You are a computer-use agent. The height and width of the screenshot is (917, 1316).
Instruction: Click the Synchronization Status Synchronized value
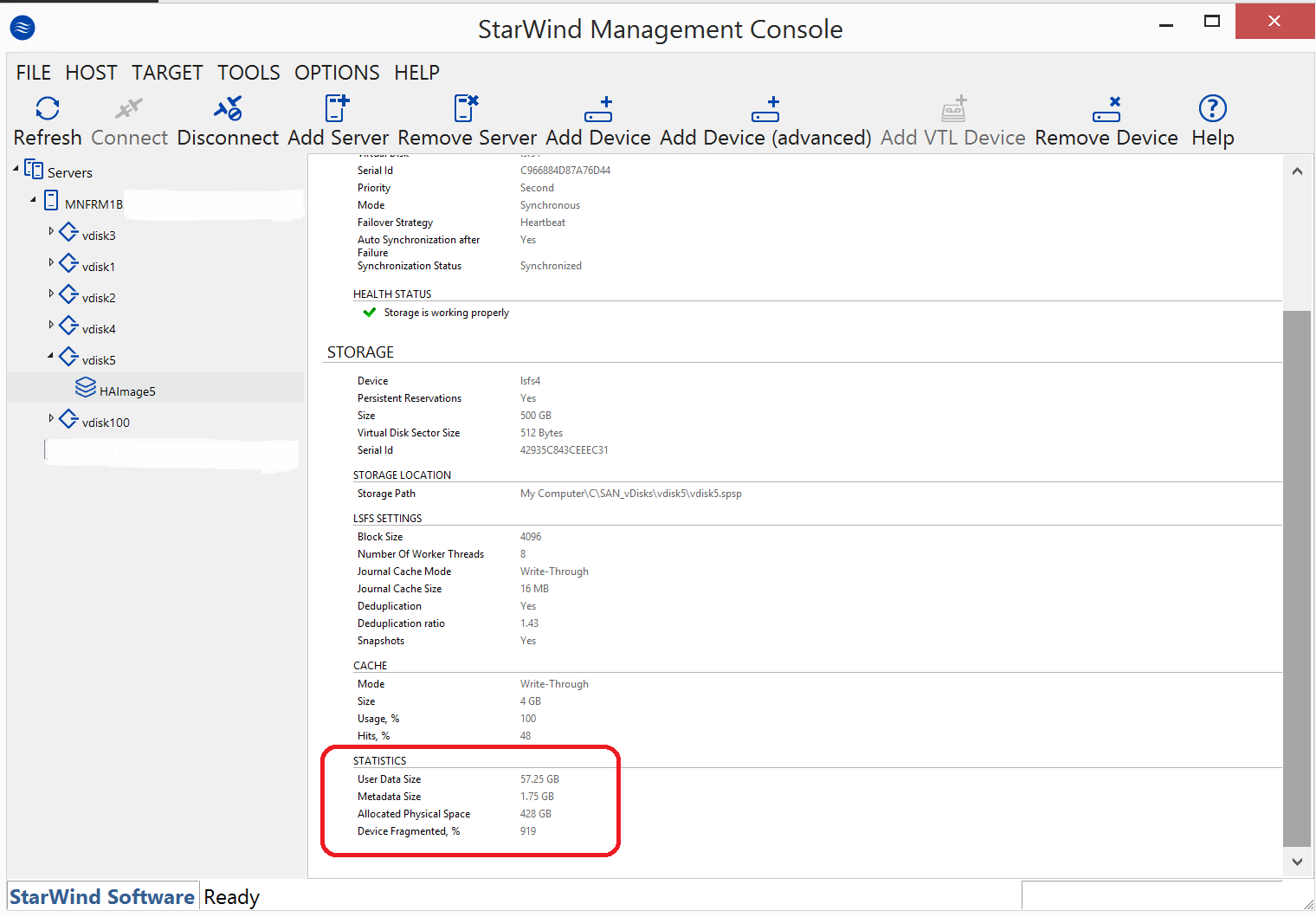click(x=551, y=266)
